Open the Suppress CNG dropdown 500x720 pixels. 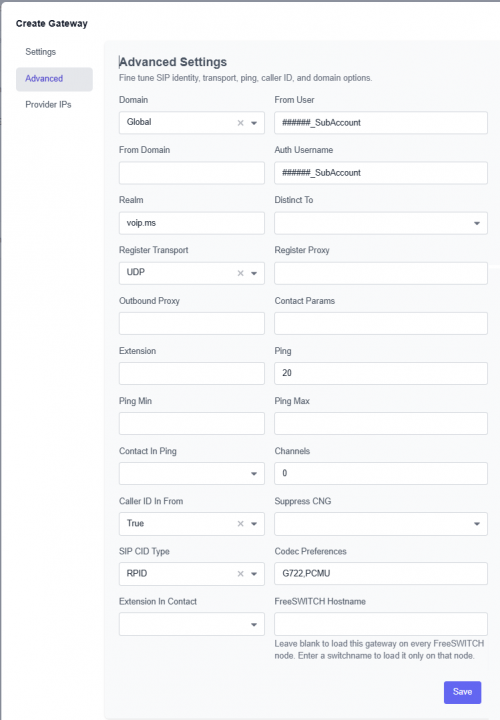coord(381,524)
